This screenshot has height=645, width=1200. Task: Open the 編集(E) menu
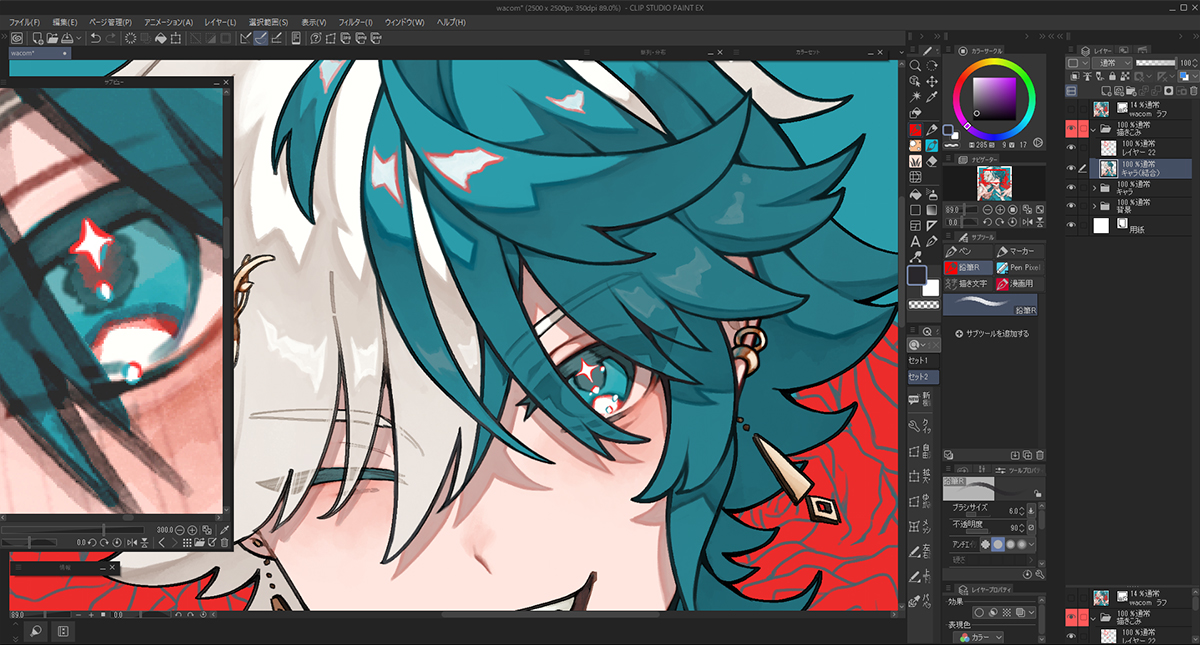65,22
